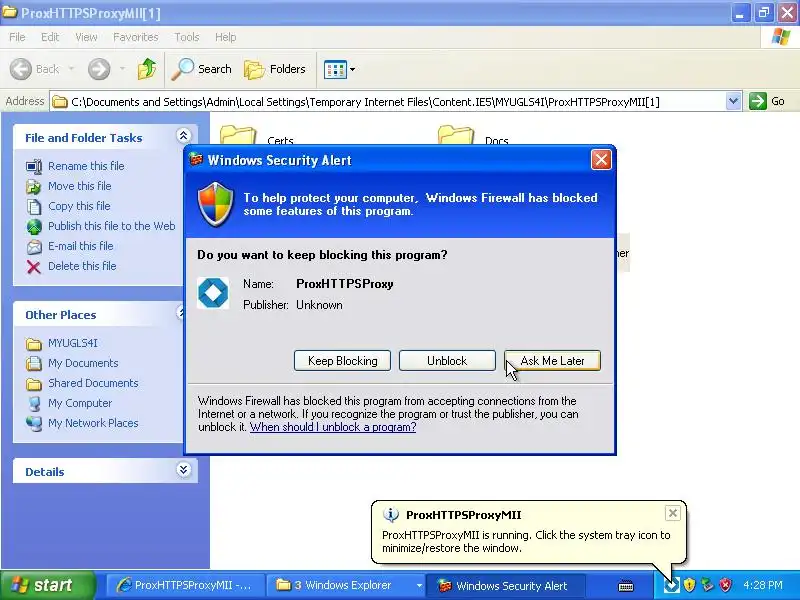
Task: Select the Certs folder icon
Action: click(x=238, y=135)
